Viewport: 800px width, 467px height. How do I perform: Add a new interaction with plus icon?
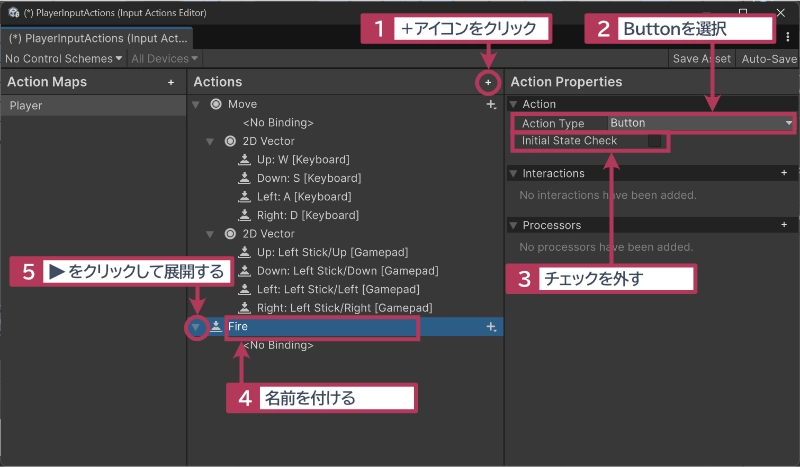(784, 173)
